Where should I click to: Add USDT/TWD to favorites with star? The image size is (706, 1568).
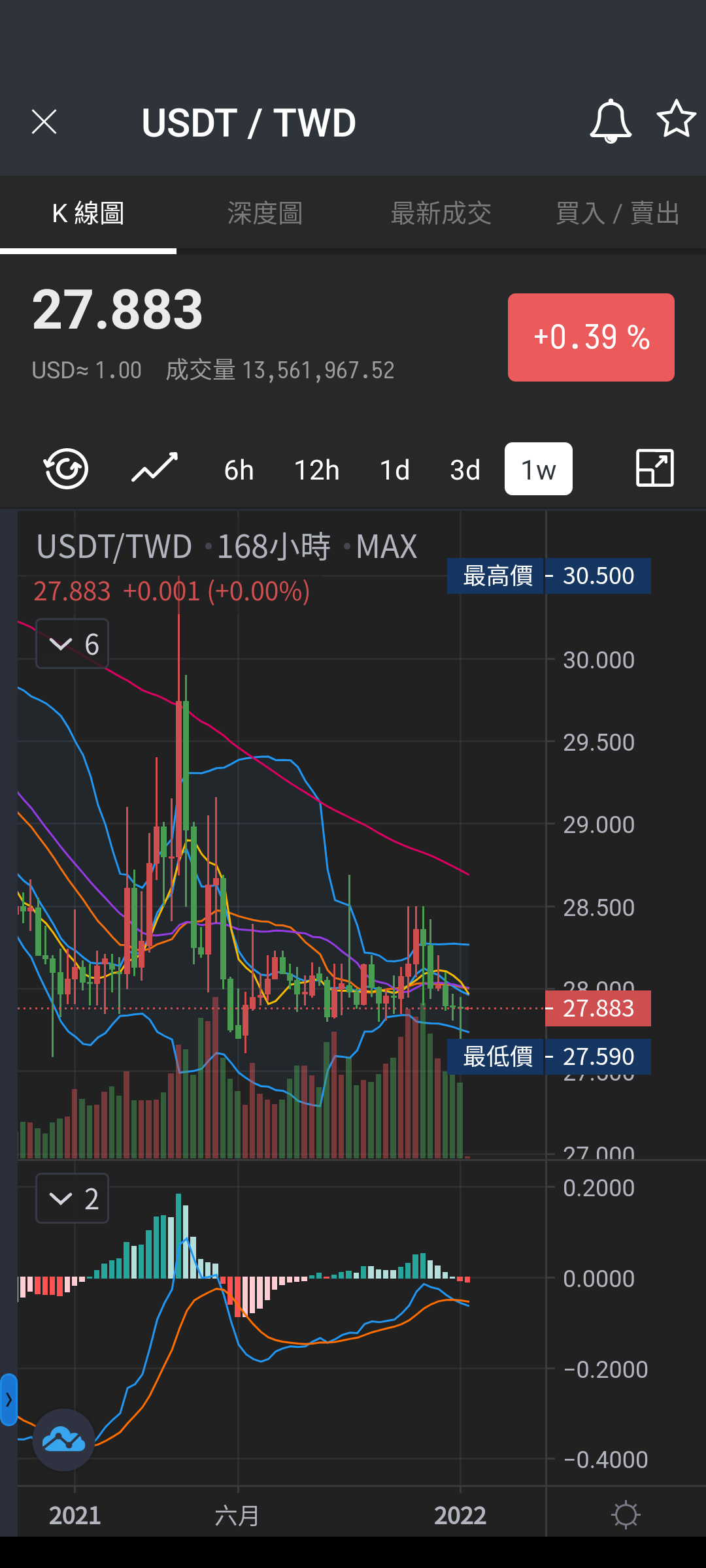click(x=677, y=119)
